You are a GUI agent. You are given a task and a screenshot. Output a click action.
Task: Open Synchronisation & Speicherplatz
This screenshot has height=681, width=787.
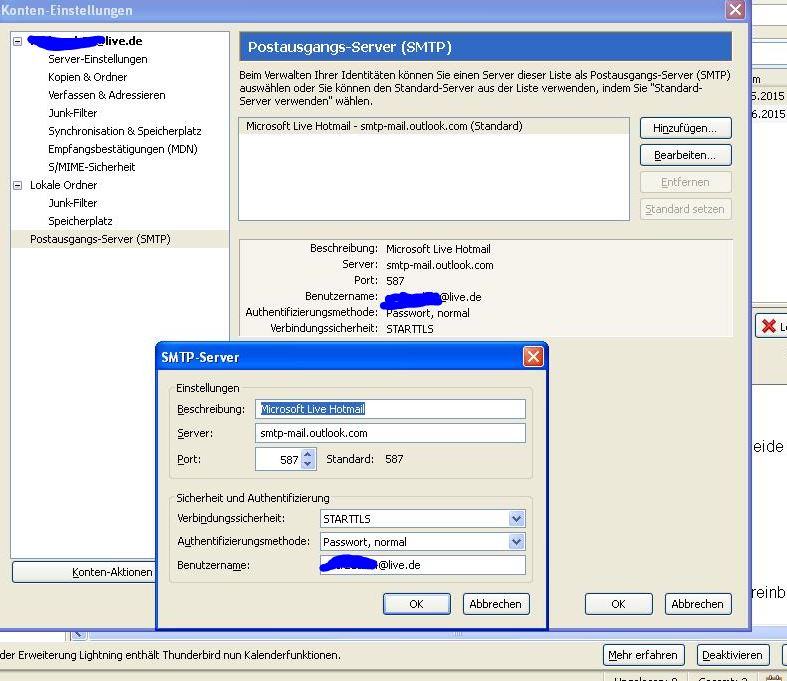pos(124,131)
